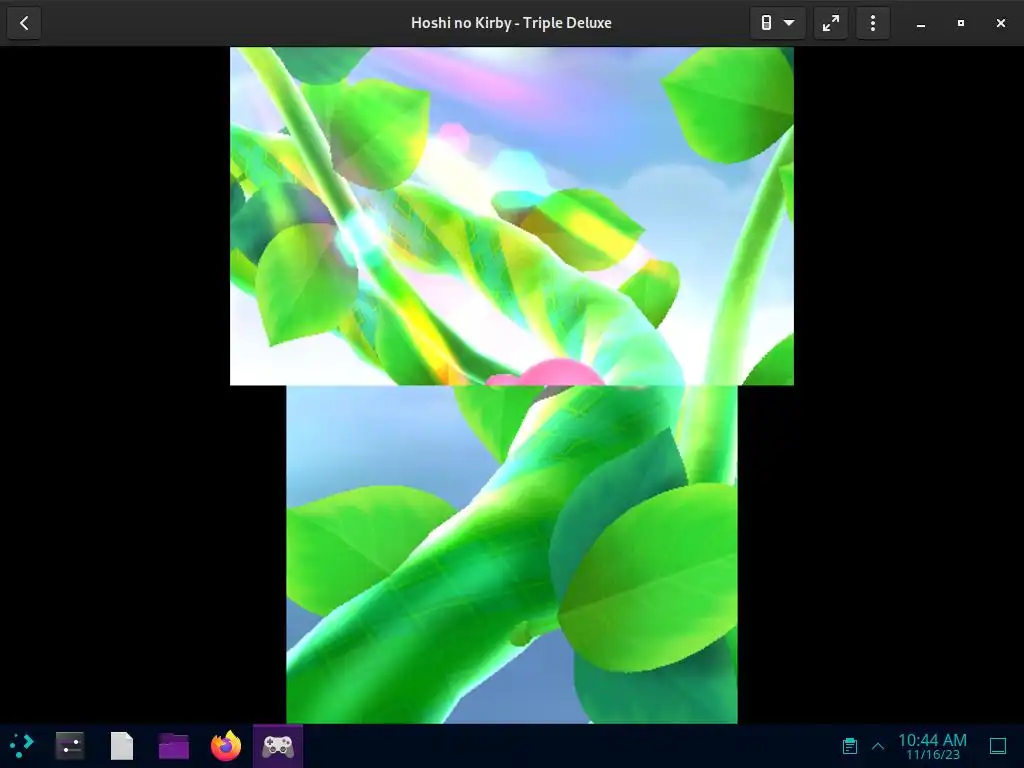Open the purple file manager folder
This screenshot has width=1024, height=768.
tap(174, 745)
